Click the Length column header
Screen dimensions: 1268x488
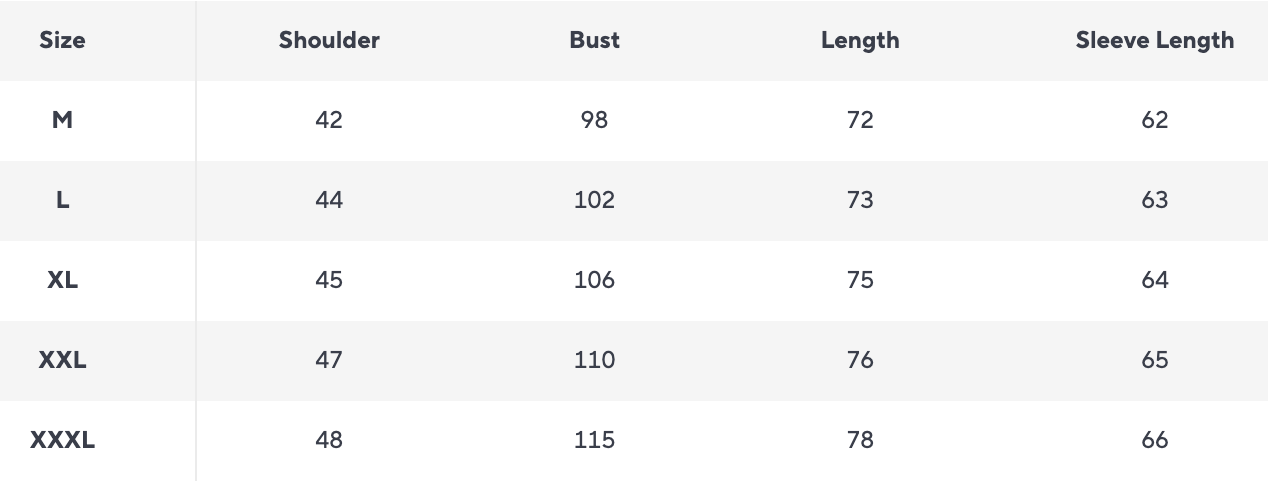tap(860, 41)
